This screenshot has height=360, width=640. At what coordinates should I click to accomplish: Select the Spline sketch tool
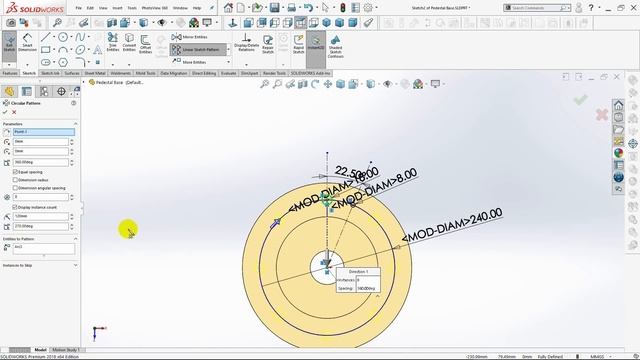tap(80, 38)
